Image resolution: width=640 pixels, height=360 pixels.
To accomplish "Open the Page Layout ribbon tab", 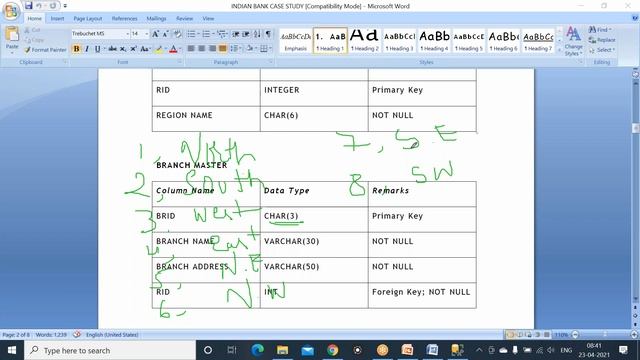I will click(x=88, y=18).
